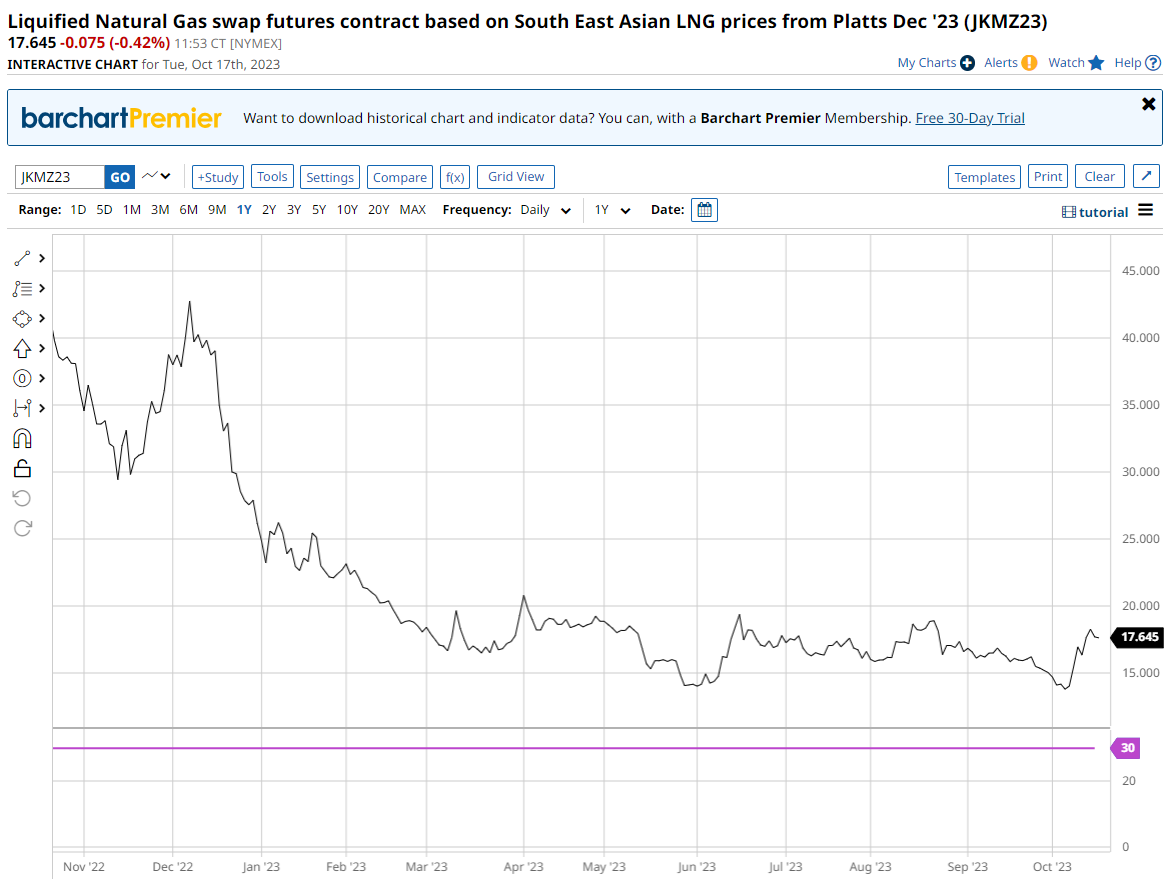Select the 6M range option
Screen dimensions: 1170x885
click(188, 210)
